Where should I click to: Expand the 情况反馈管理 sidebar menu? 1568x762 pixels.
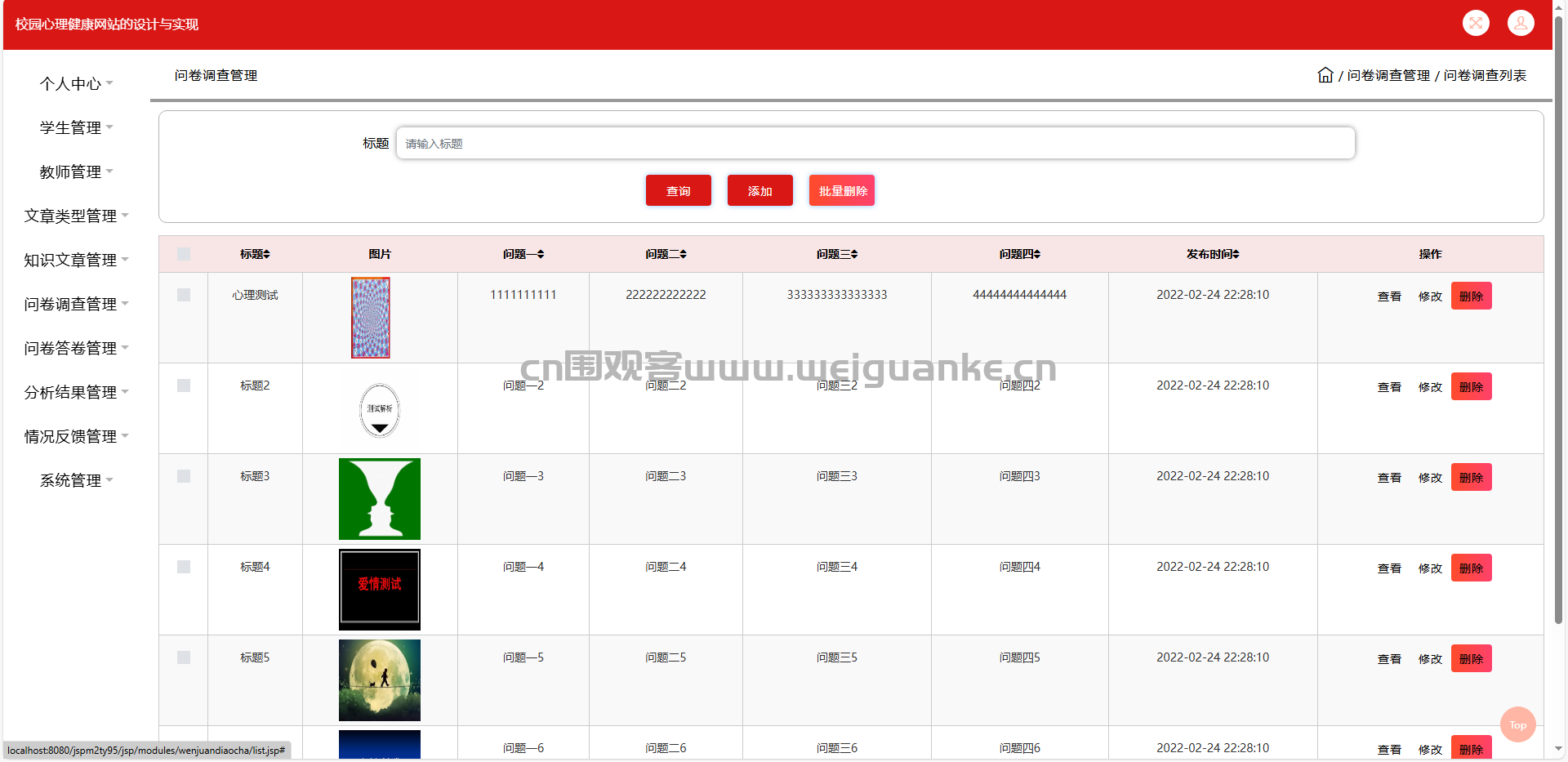pyautogui.click(x=76, y=436)
